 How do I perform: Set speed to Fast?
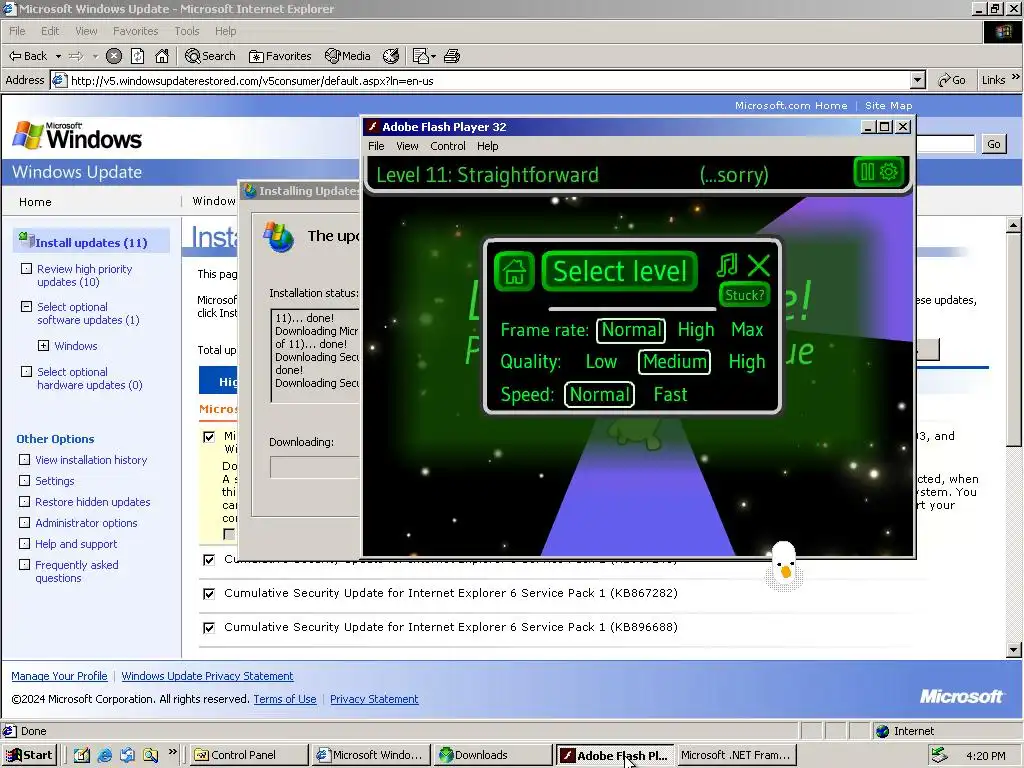coord(670,394)
